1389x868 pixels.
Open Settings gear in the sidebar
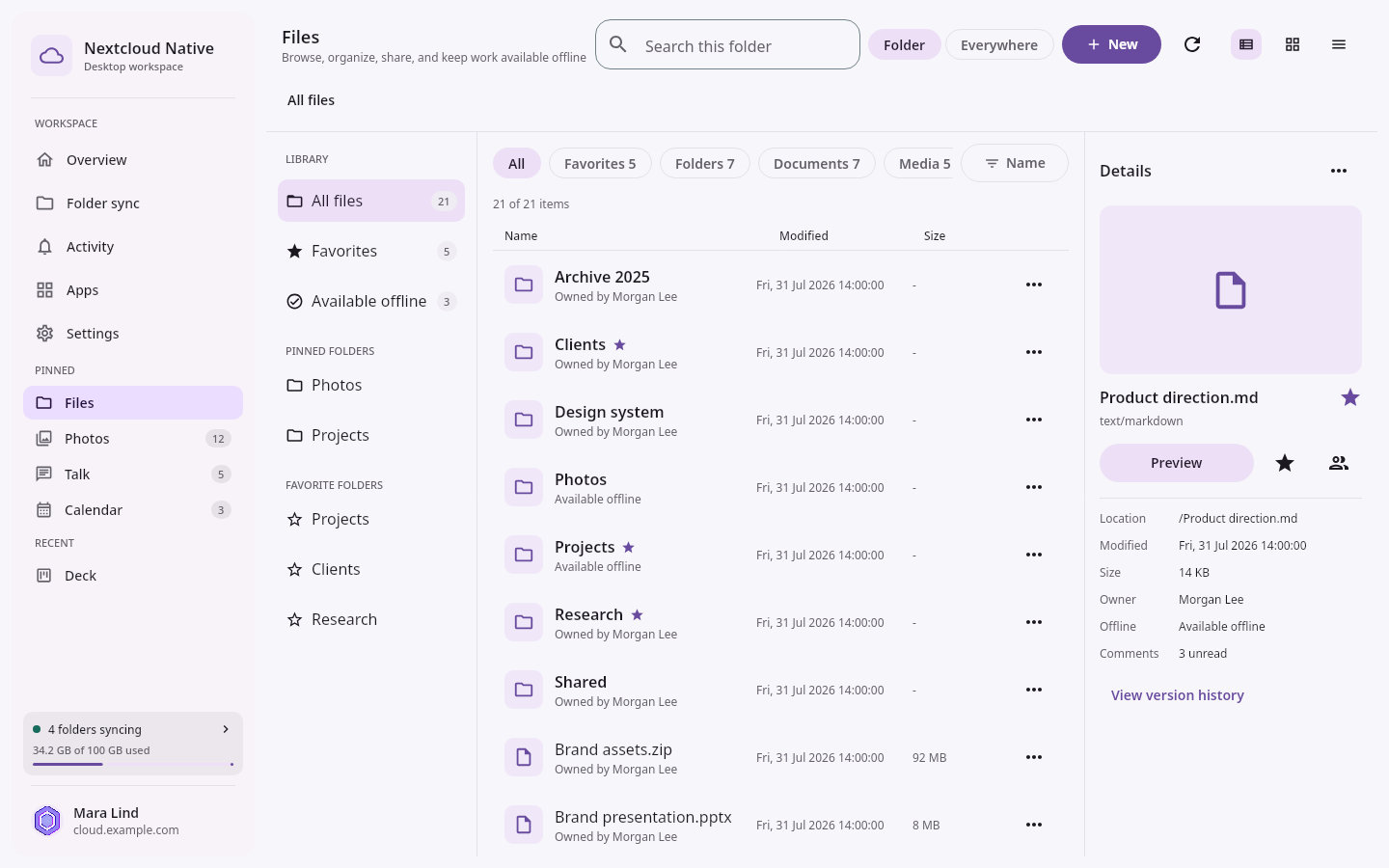point(133,334)
